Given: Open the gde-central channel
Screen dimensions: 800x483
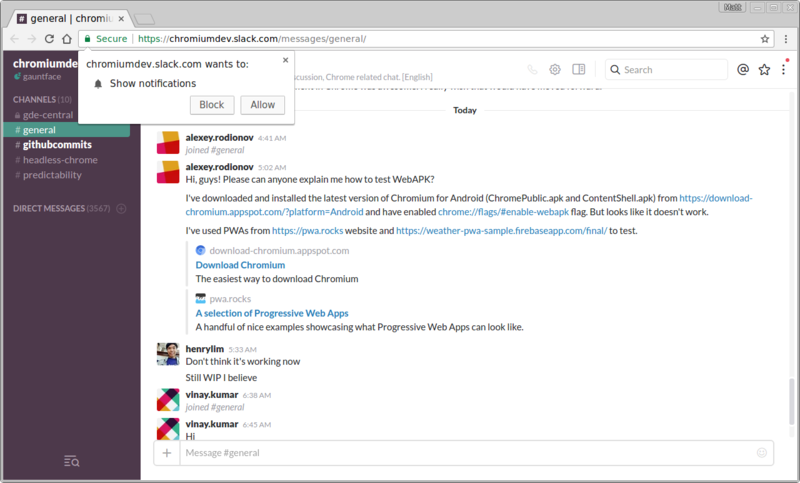Looking at the screenshot, I should pos(48,115).
